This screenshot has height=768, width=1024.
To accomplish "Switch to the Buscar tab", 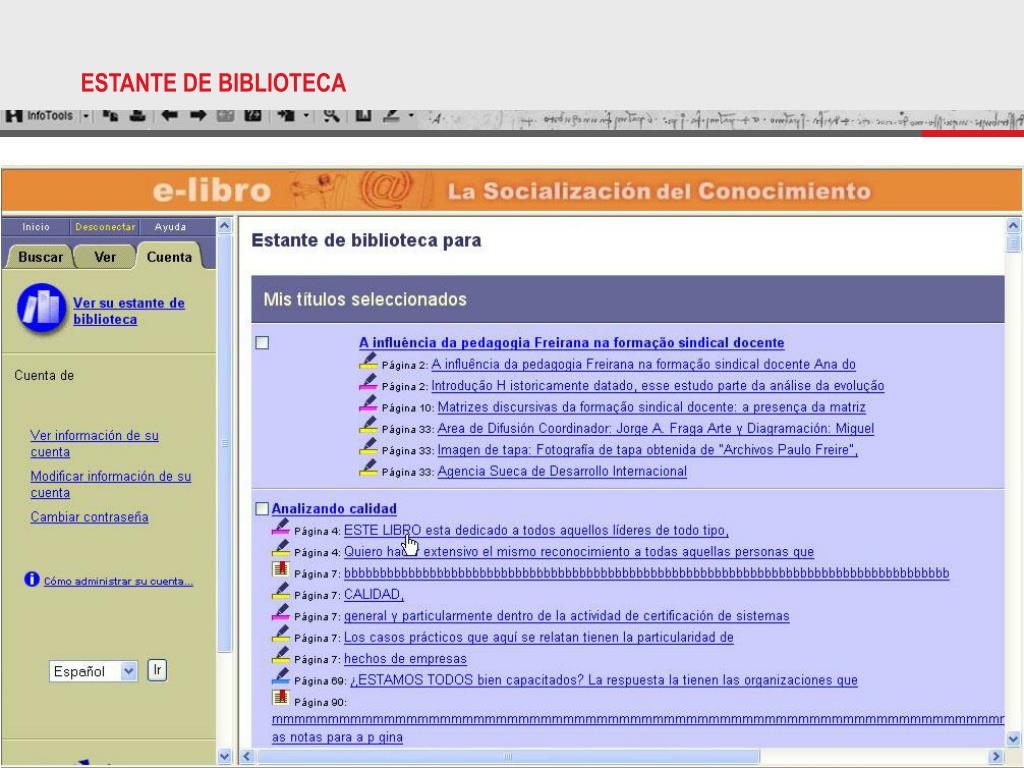I will point(40,257).
